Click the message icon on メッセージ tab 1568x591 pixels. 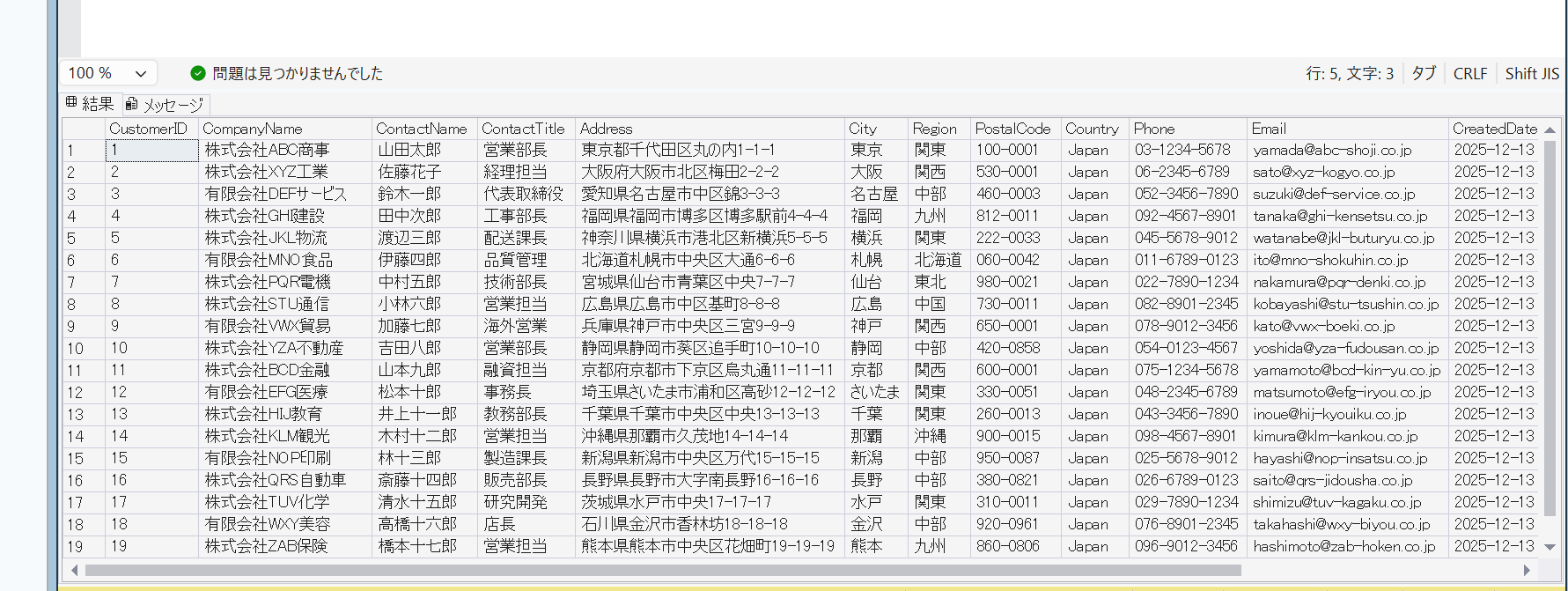pyautogui.click(x=131, y=104)
